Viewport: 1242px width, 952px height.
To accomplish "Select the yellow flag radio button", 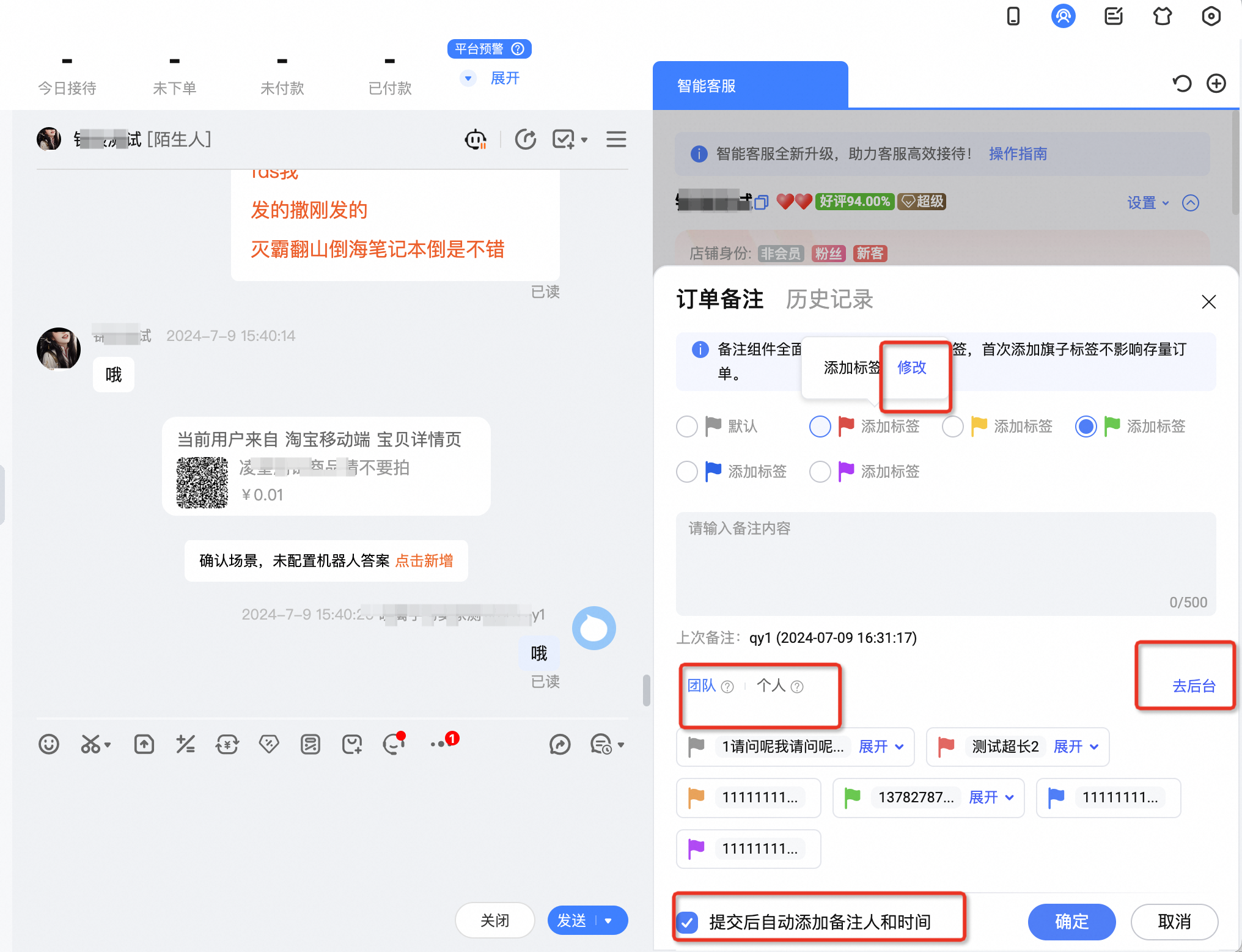I will (953, 427).
